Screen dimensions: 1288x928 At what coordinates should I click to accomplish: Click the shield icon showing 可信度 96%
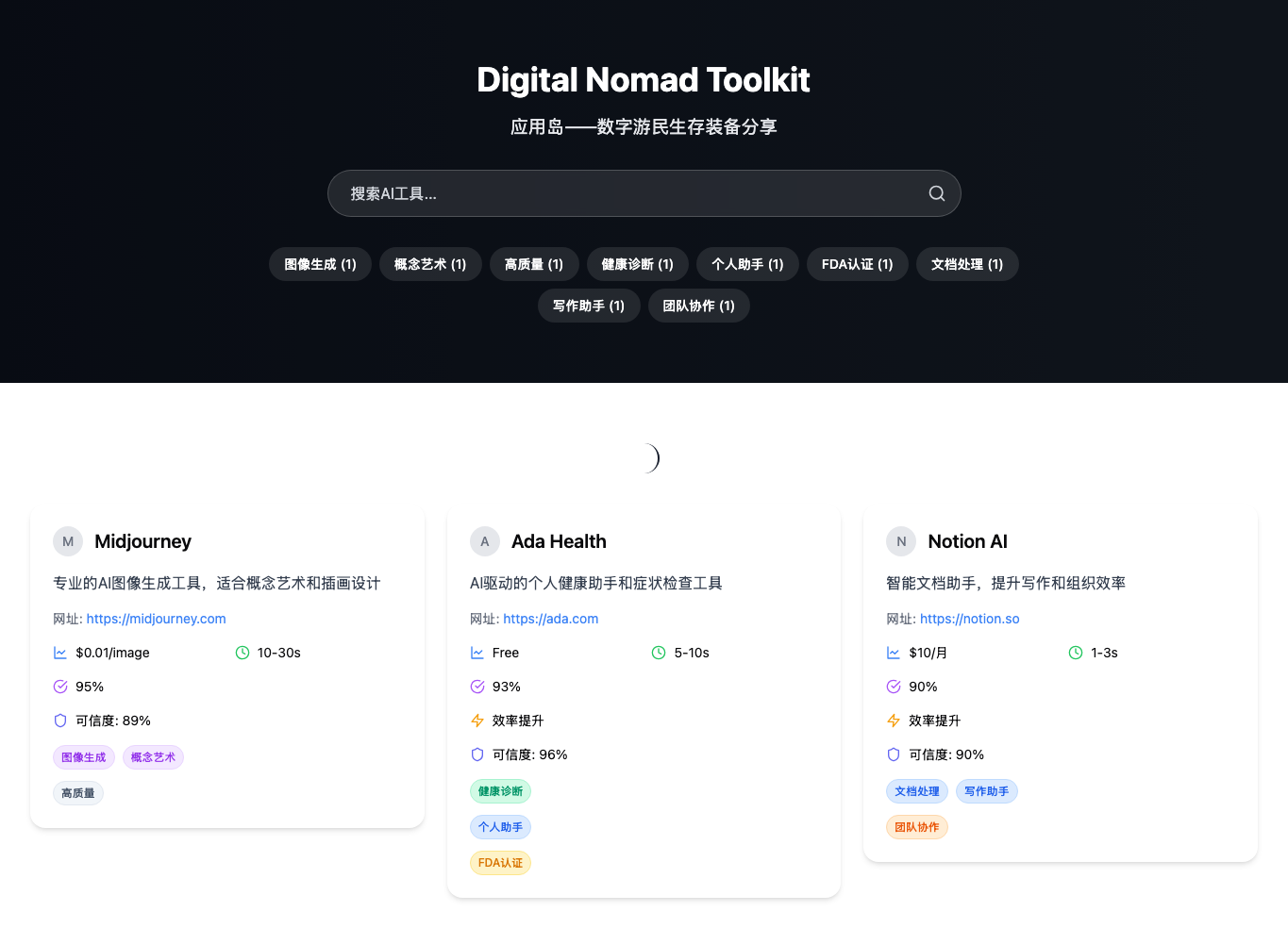click(x=476, y=754)
